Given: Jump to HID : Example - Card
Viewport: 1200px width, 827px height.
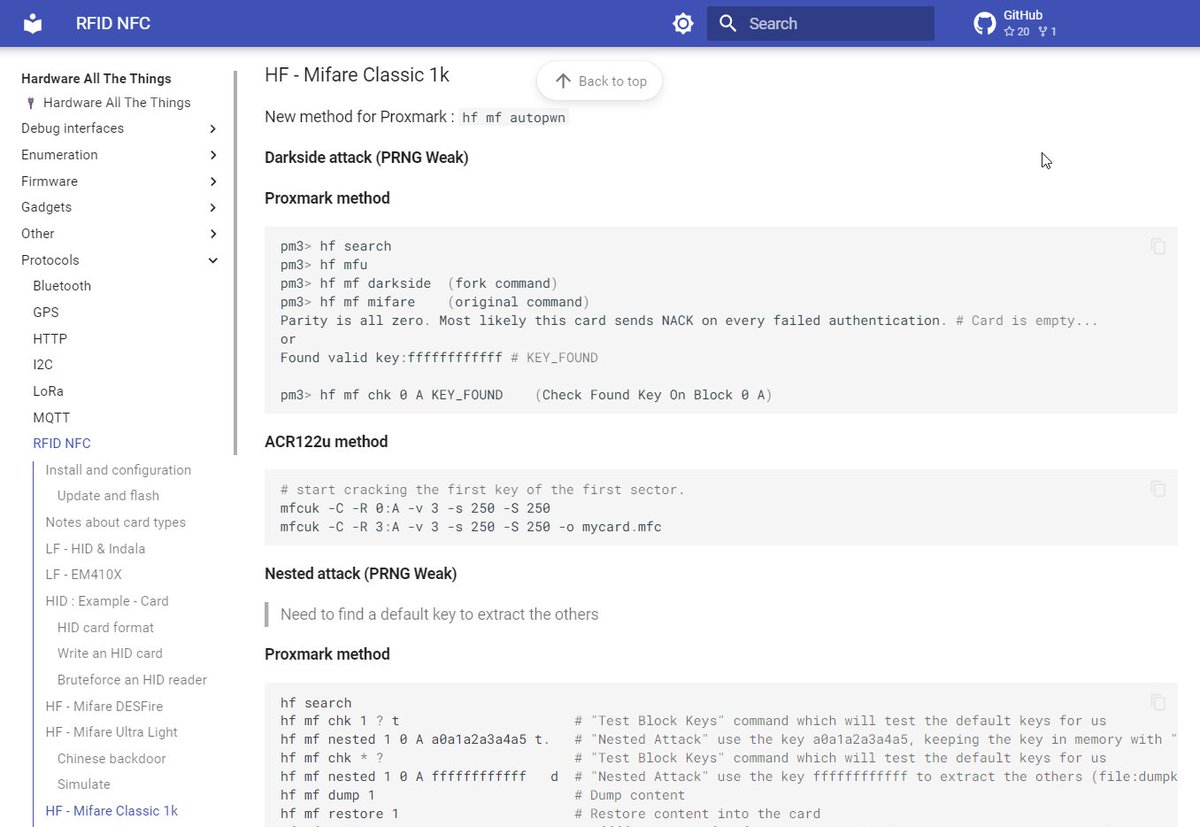Looking at the screenshot, I should [x=107, y=601].
